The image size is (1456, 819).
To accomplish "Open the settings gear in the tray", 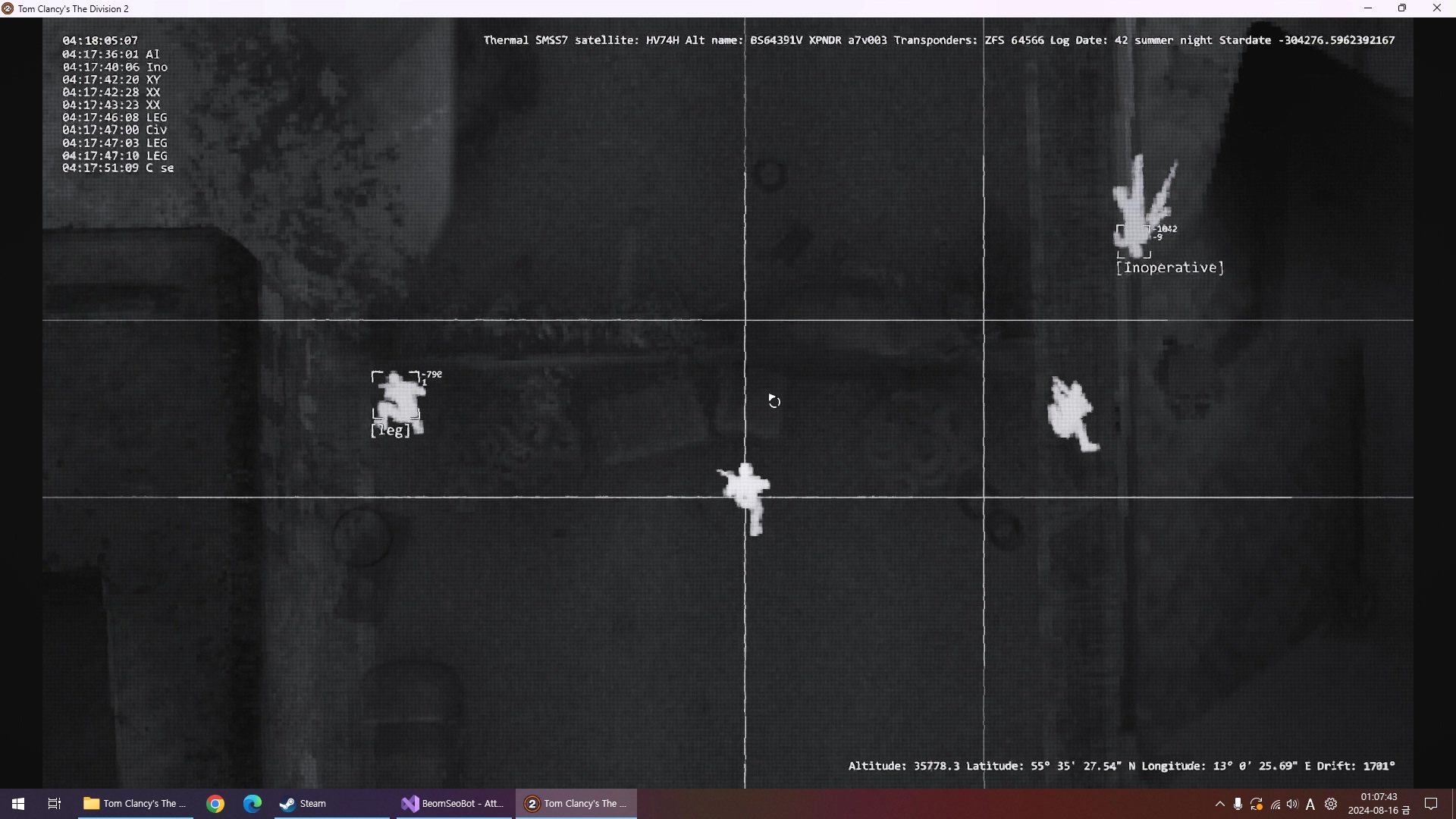I will (x=1331, y=804).
